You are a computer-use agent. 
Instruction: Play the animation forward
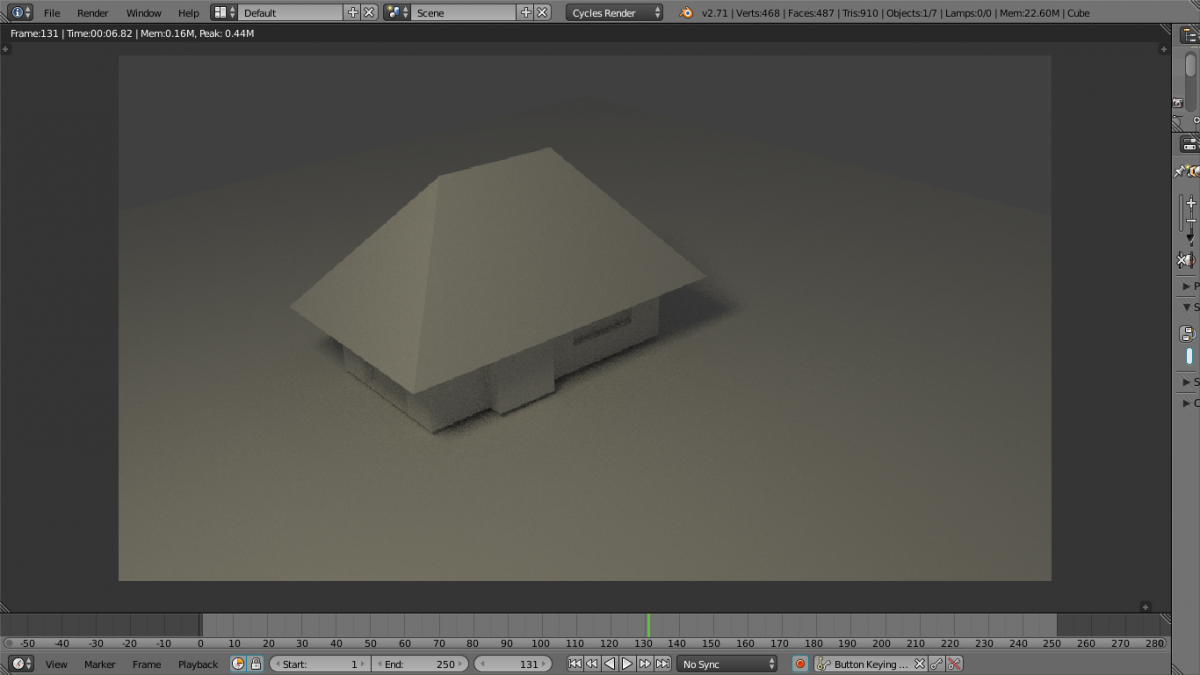627,664
